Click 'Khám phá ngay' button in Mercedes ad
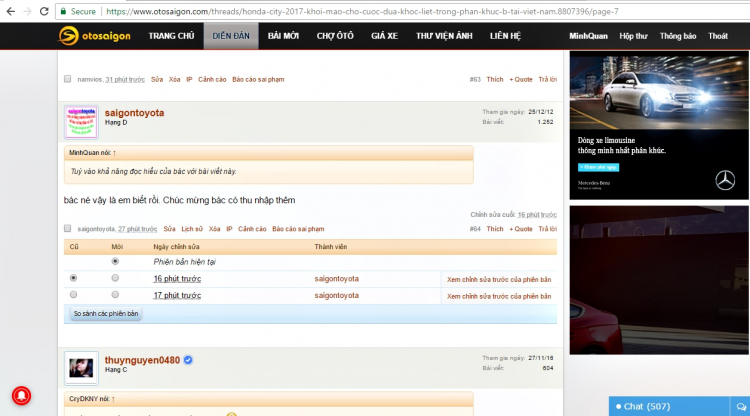The width and height of the screenshot is (750, 416). [598, 167]
